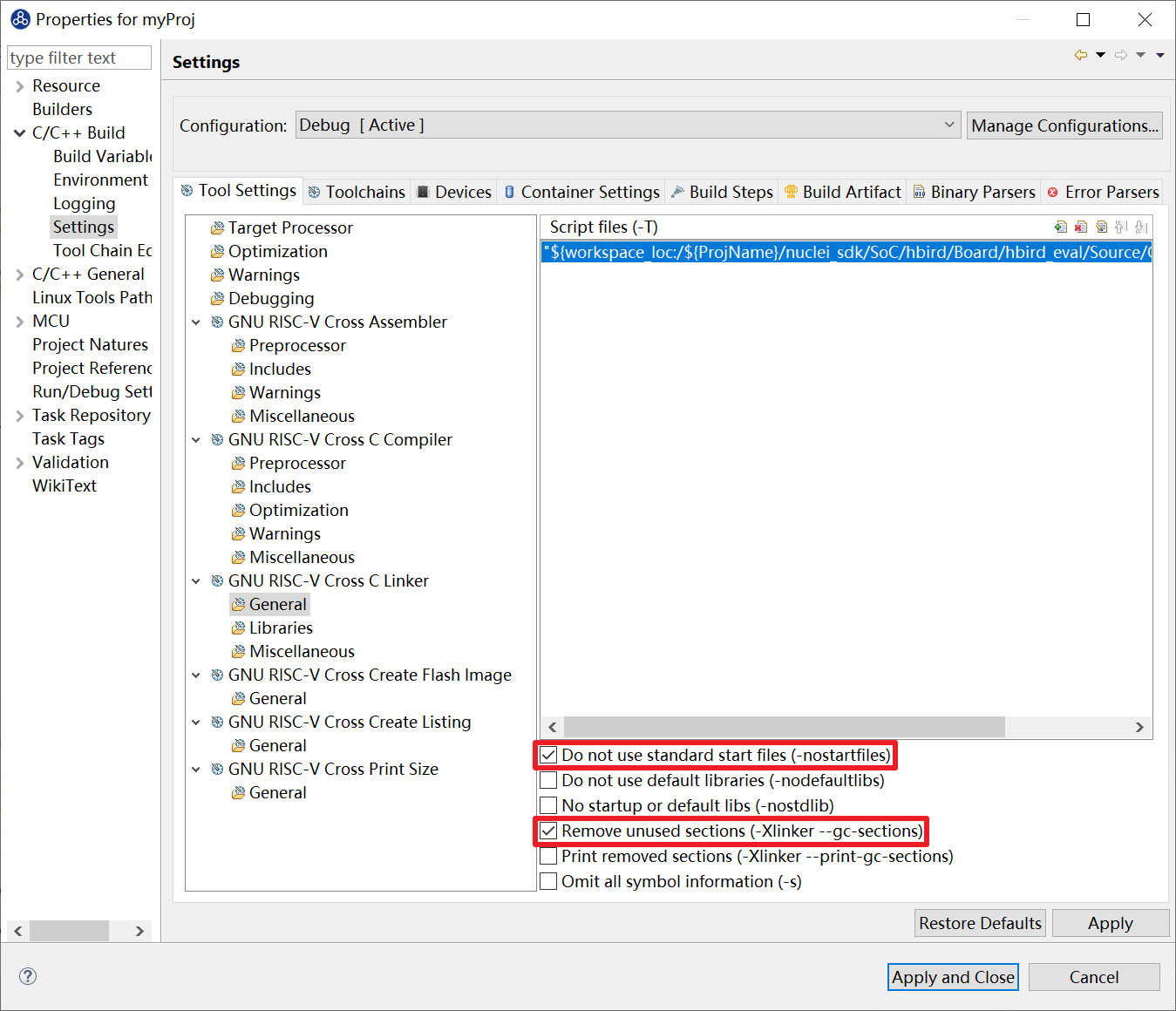Select the Target Processor settings item
This screenshot has width=1176, height=1011.
[x=289, y=227]
